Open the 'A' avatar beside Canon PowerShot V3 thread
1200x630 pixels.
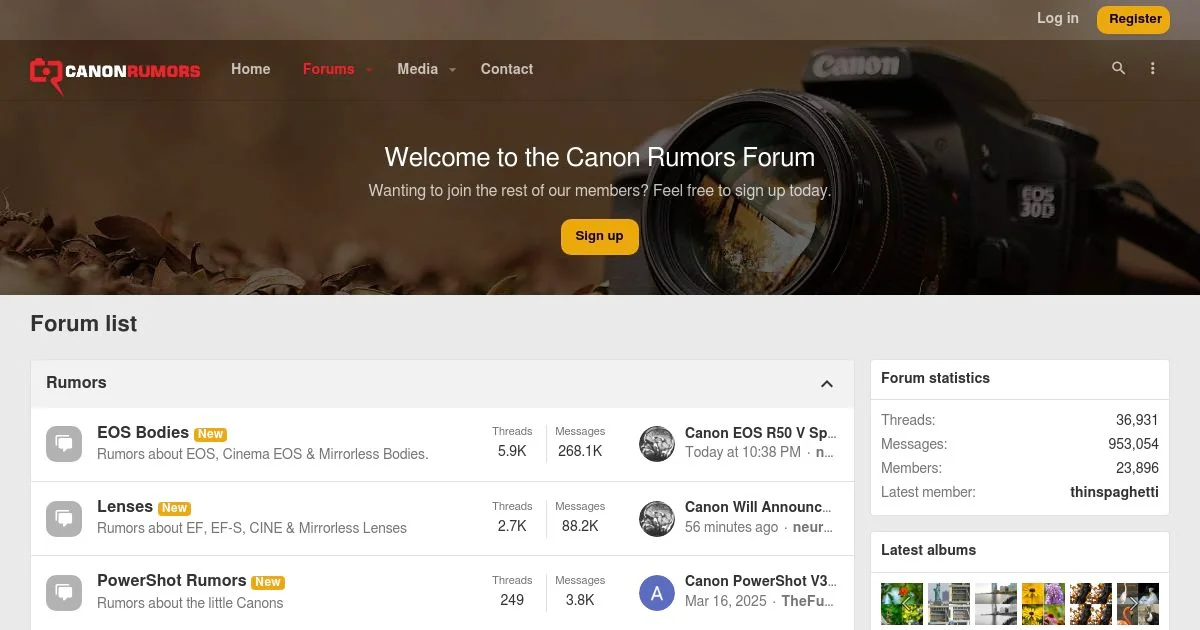657,592
